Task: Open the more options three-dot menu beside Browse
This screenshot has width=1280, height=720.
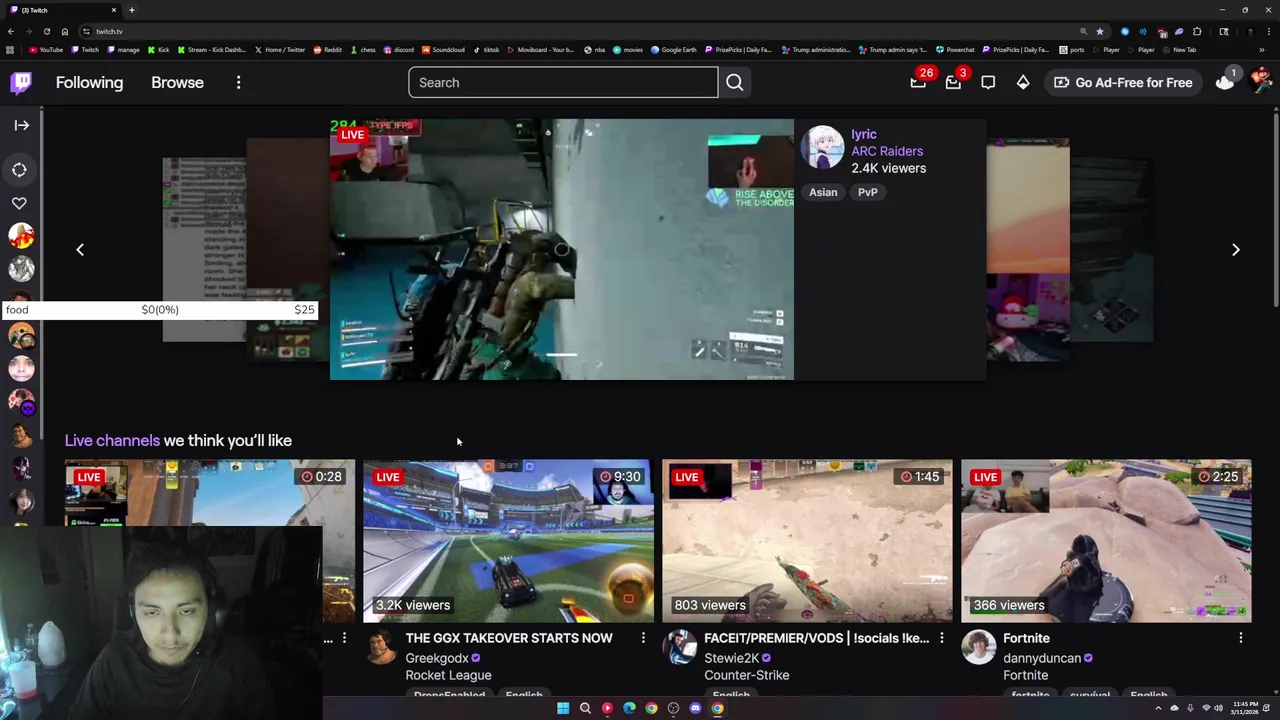Action: click(x=238, y=83)
